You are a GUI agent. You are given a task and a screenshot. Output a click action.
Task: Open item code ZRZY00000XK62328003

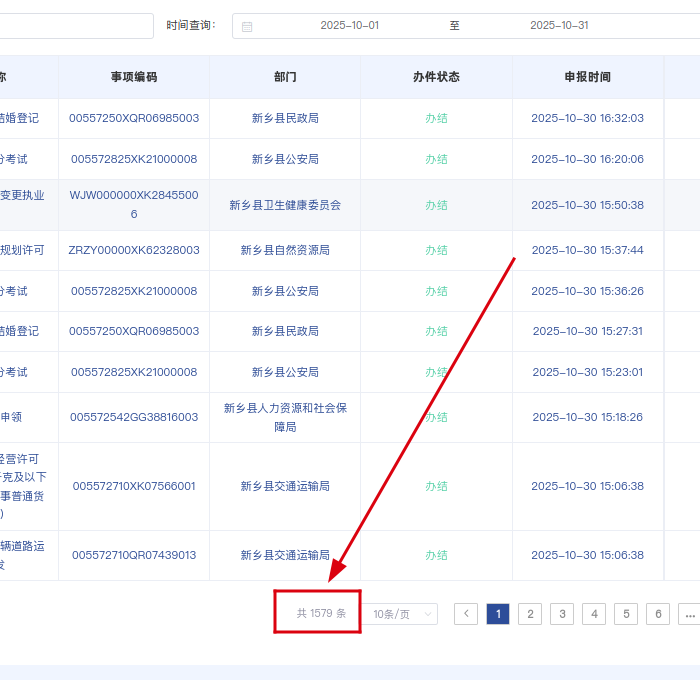point(134,250)
